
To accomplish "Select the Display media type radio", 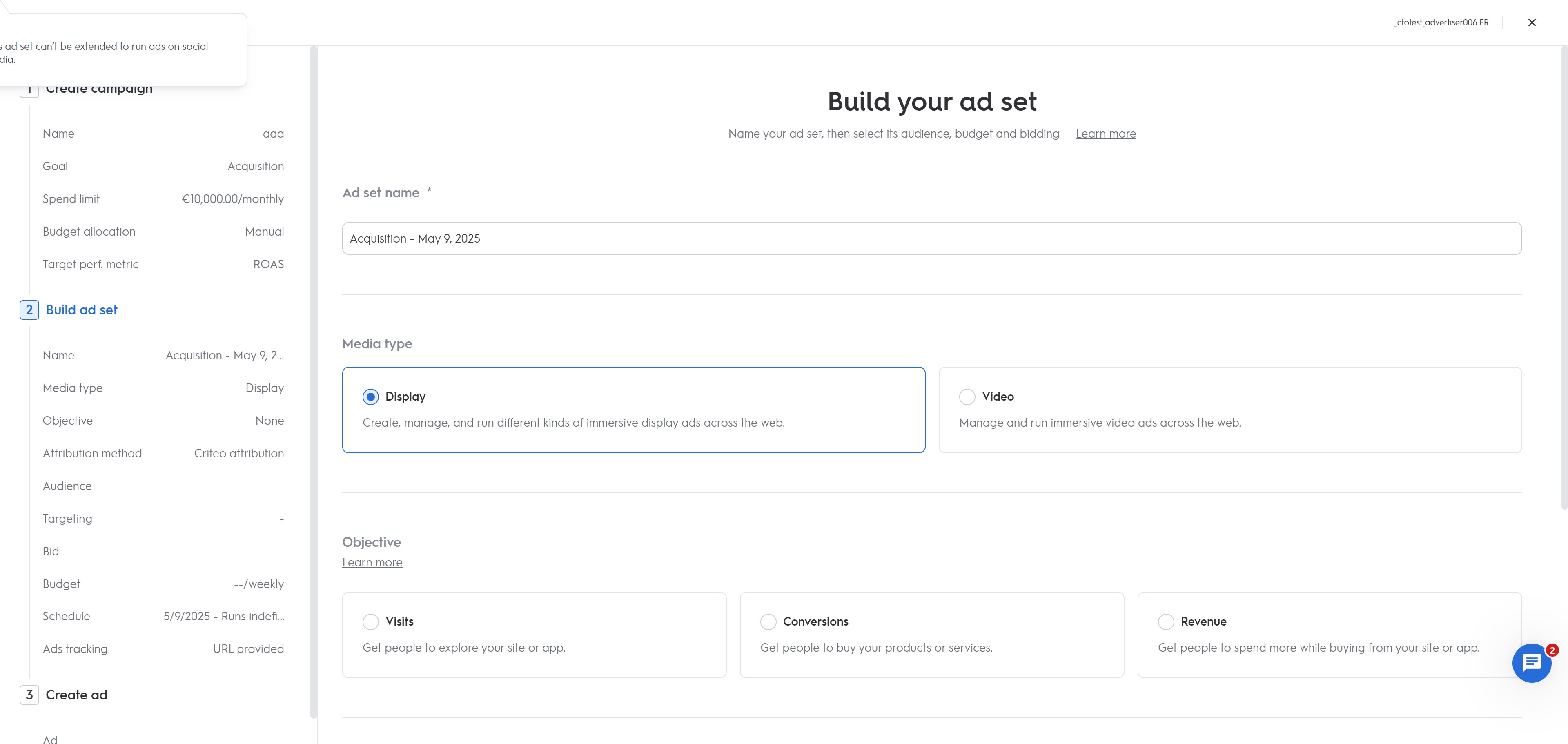I will 371,397.
